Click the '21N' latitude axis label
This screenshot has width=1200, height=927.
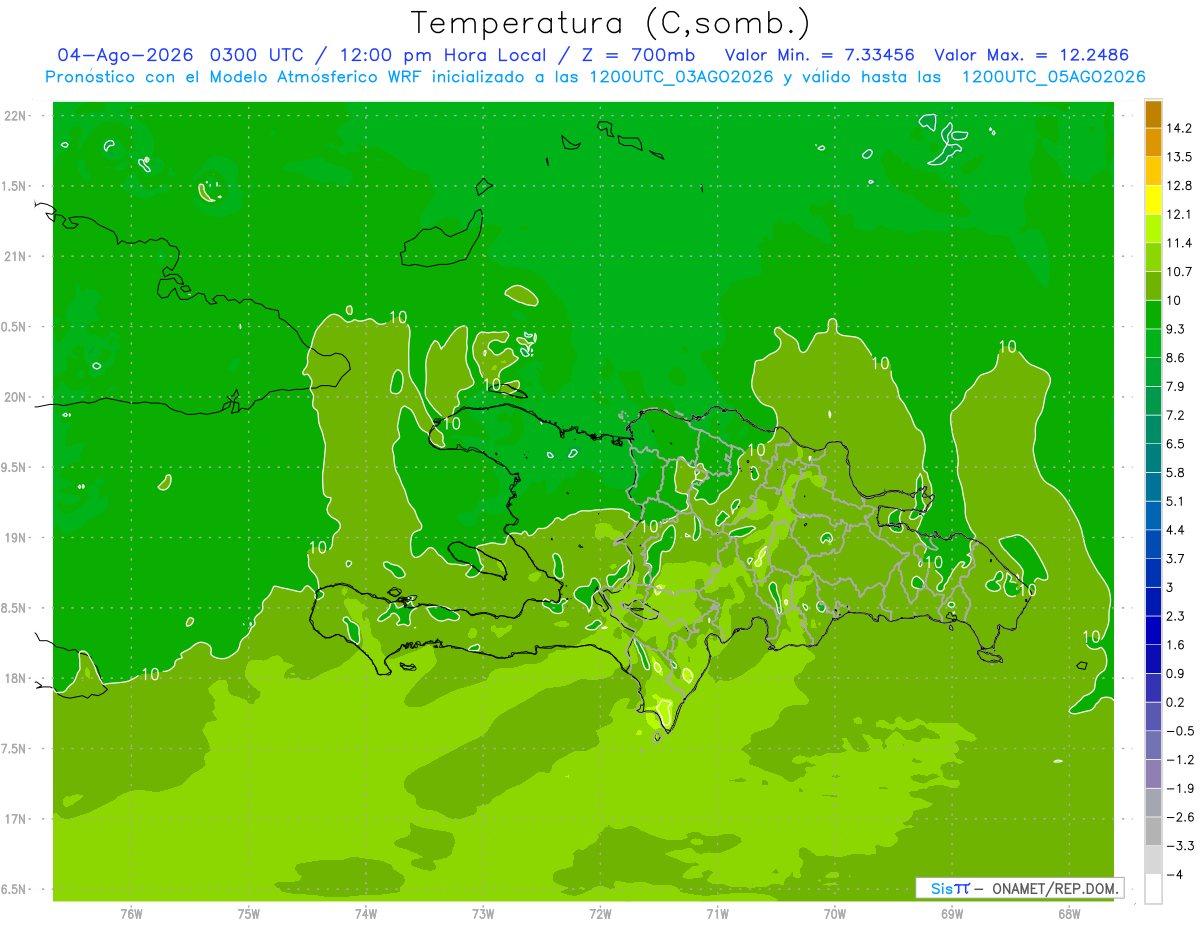tap(15, 256)
